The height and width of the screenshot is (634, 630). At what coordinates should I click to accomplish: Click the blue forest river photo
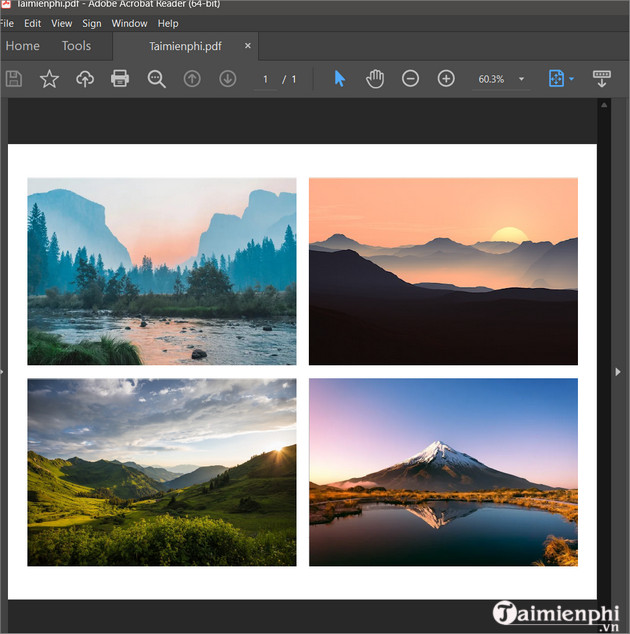point(162,271)
